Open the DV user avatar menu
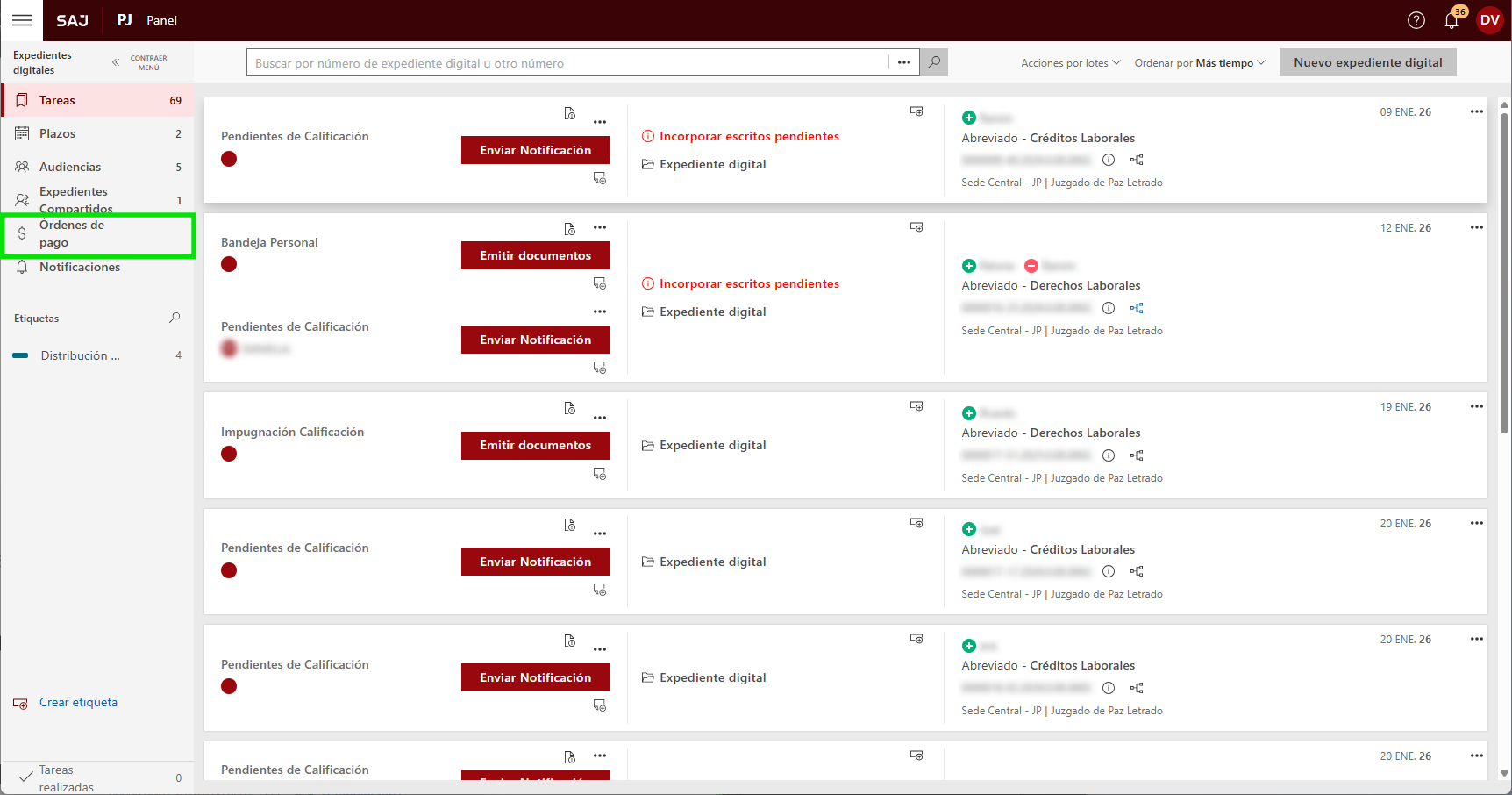1512x795 pixels. (x=1489, y=20)
